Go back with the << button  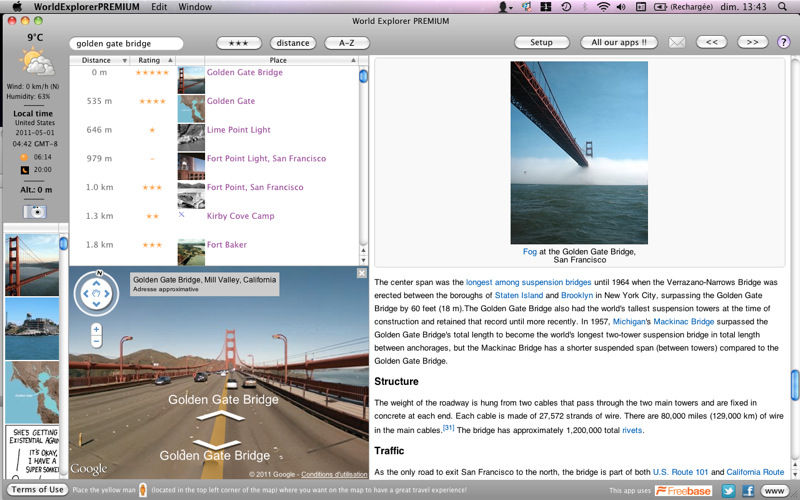point(712,42)
